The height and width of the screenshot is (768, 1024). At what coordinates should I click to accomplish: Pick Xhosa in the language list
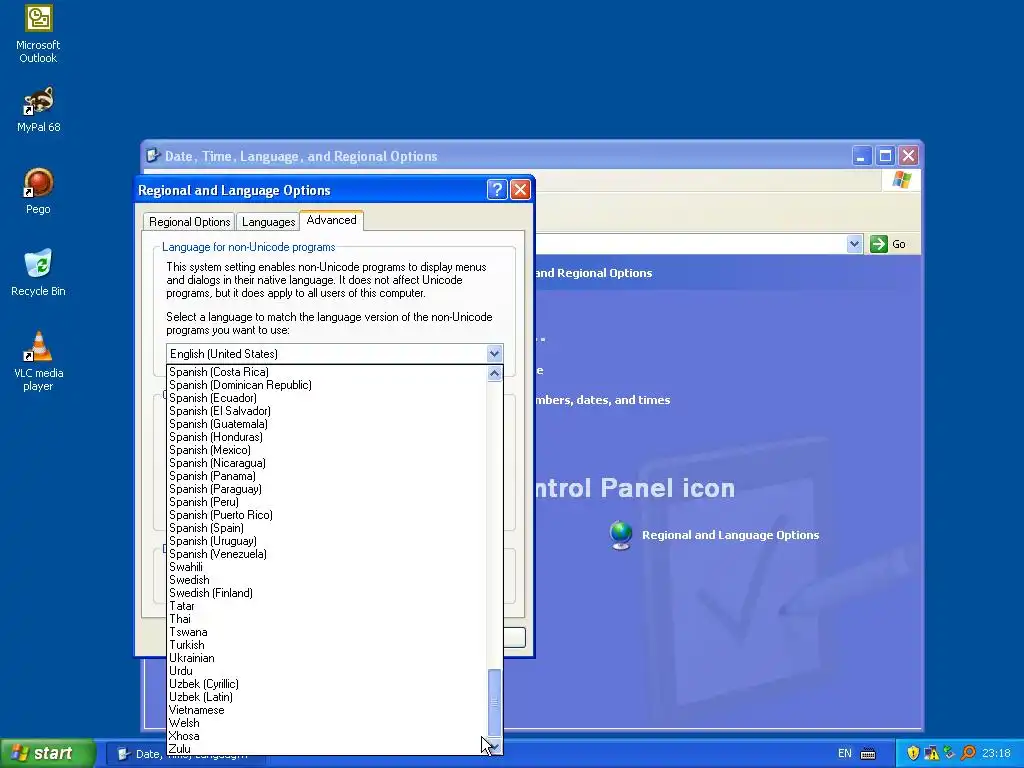pyautogui.click(x=327, y=736)
